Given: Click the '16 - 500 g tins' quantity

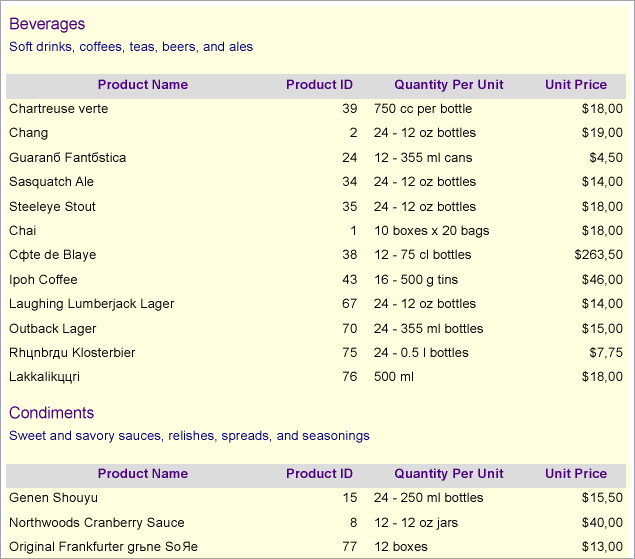Looking at the screenshot, I should click(416, 280).
